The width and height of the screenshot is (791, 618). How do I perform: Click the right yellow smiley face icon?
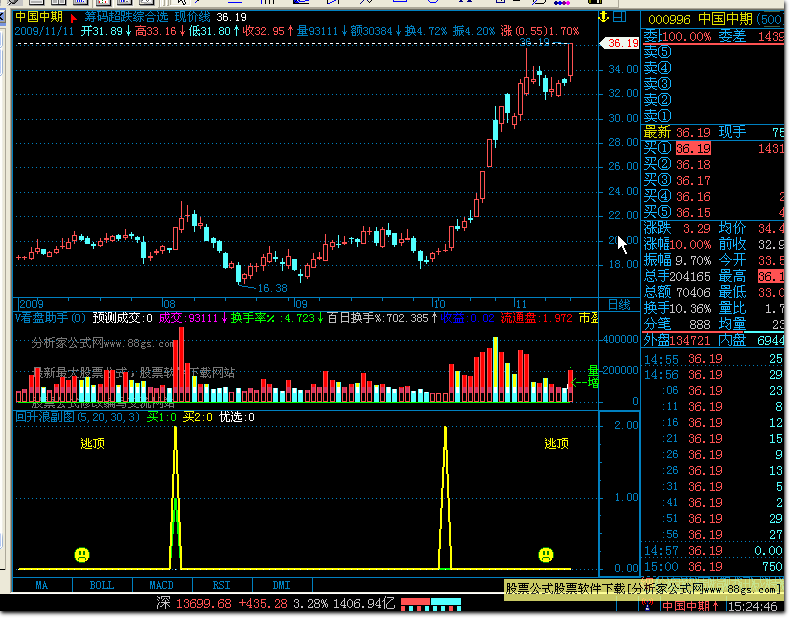545,554
